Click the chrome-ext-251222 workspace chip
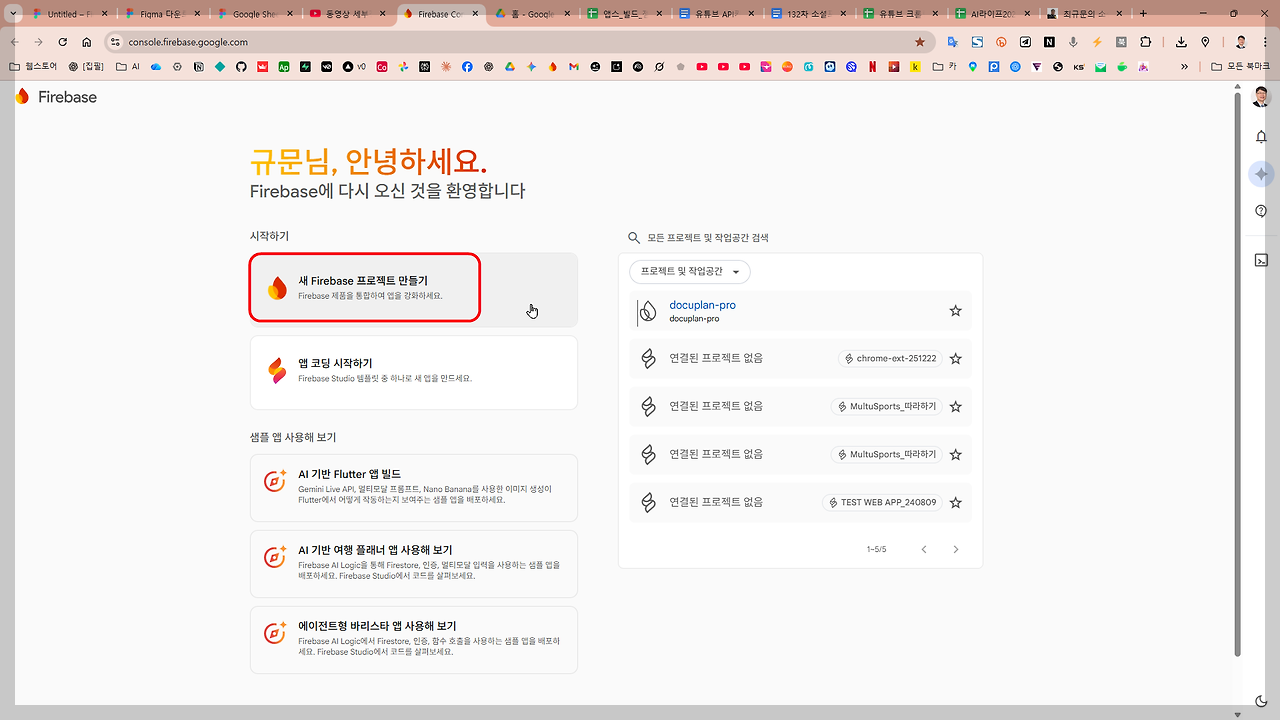Screen dimensions: 1280x720 [890, 358]
